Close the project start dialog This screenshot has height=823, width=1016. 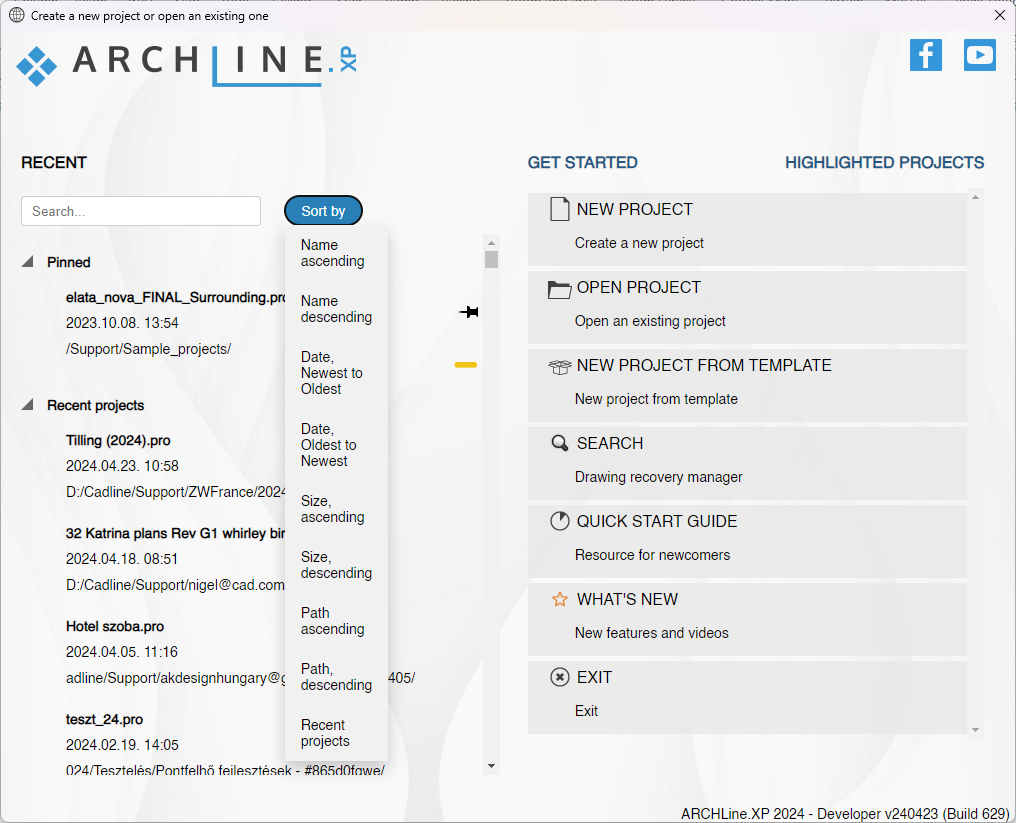[1000, 15]
